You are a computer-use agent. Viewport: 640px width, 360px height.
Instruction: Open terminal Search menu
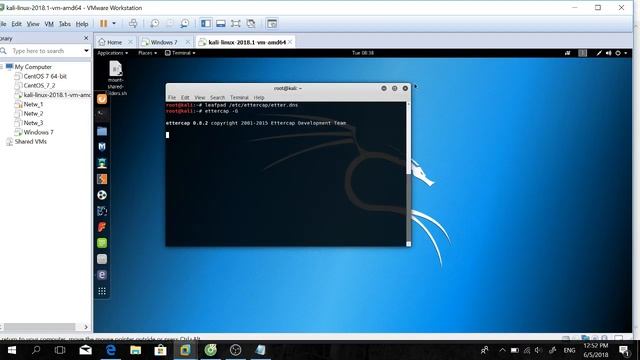click(218, 98)
